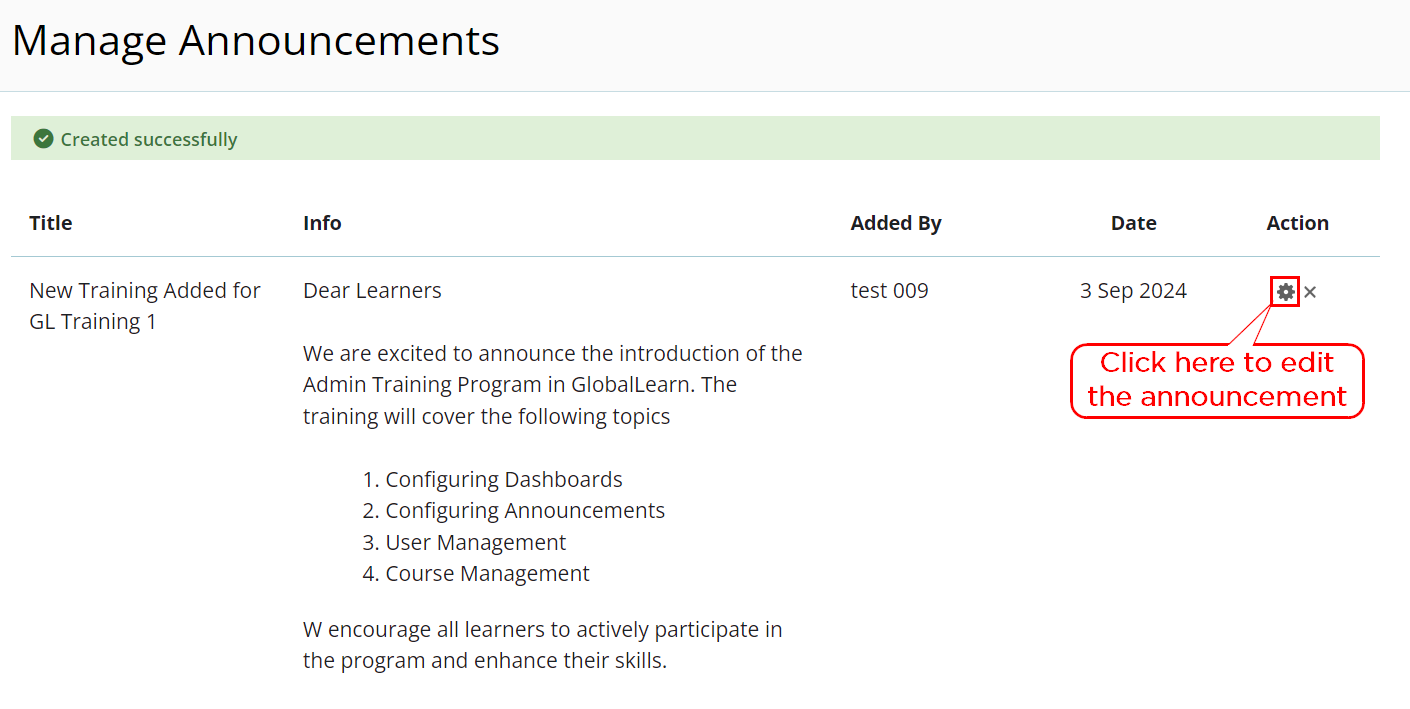Click the green success checkmark icon
Screen dimensions: 1410x709
pyautogui.click(x=43, y=139)
